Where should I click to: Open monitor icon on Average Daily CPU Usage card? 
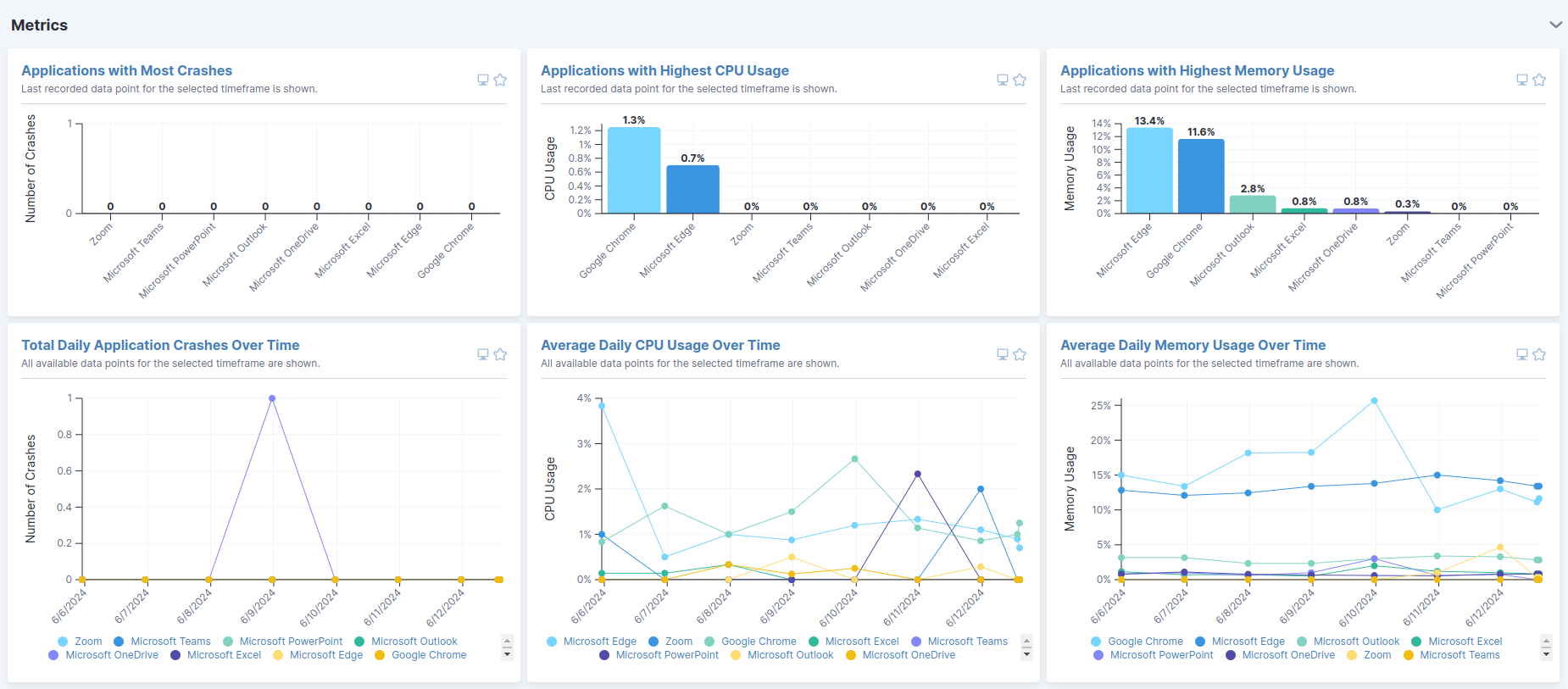[x=1003, y=354]
